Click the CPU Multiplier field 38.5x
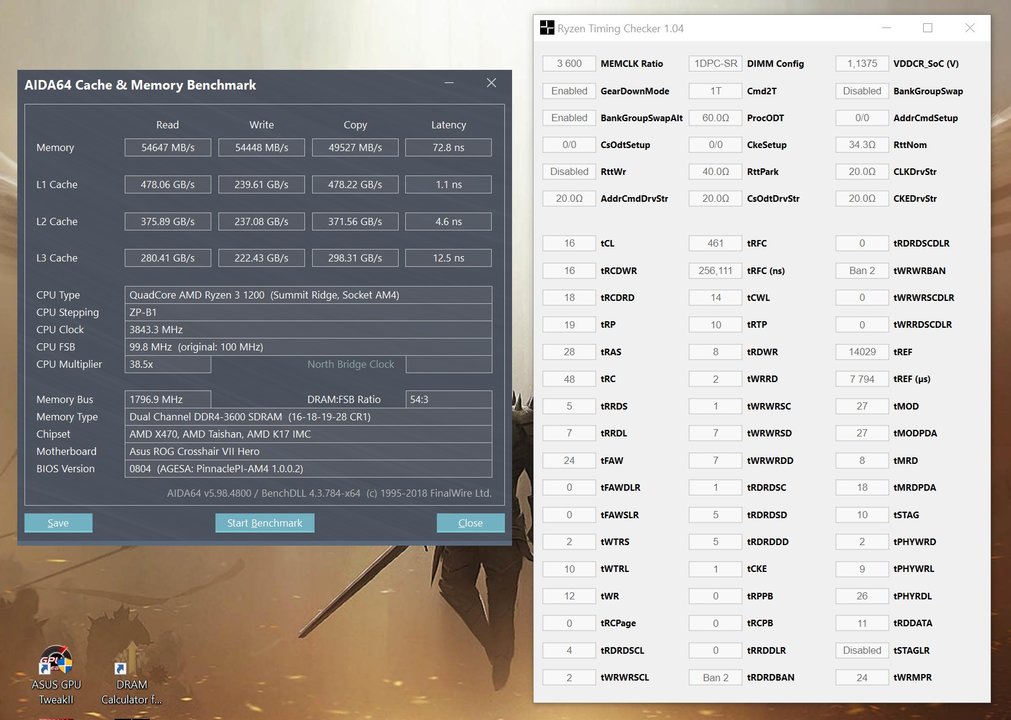Viewport: 1011px width, 720px height. click(168, 364)
